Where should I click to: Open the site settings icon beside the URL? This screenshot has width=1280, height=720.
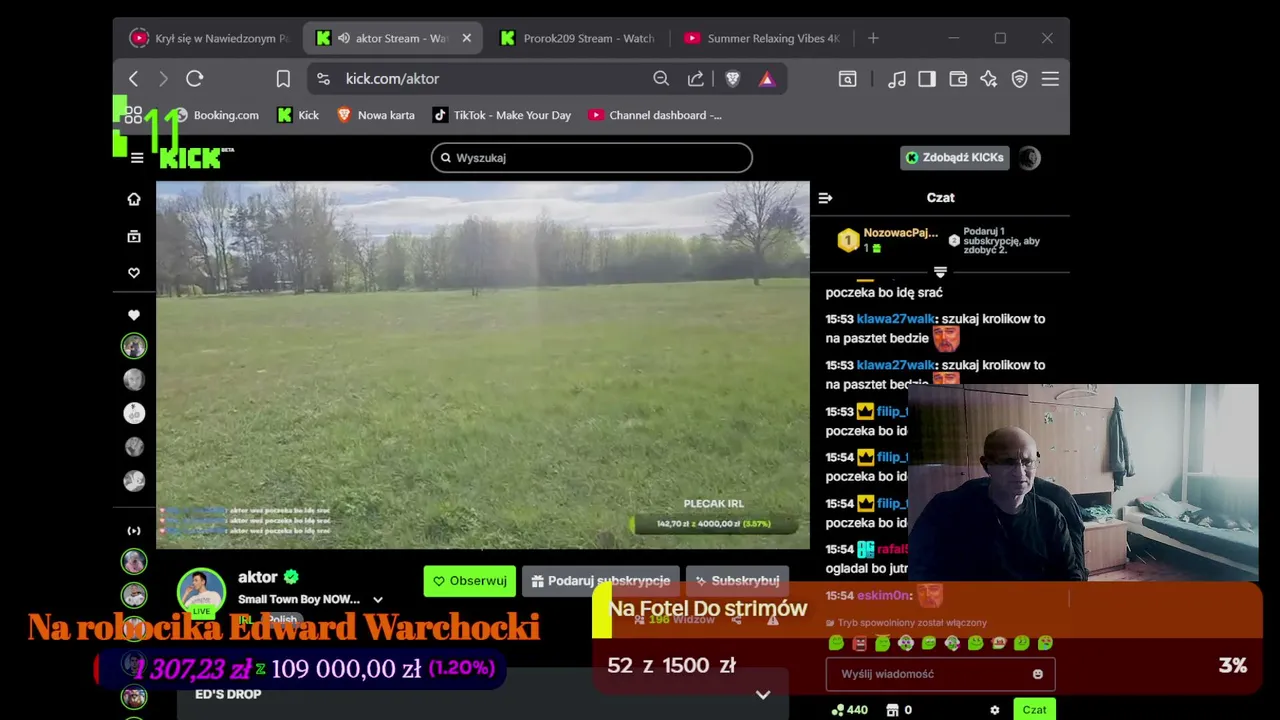click(x=322, y=79)
